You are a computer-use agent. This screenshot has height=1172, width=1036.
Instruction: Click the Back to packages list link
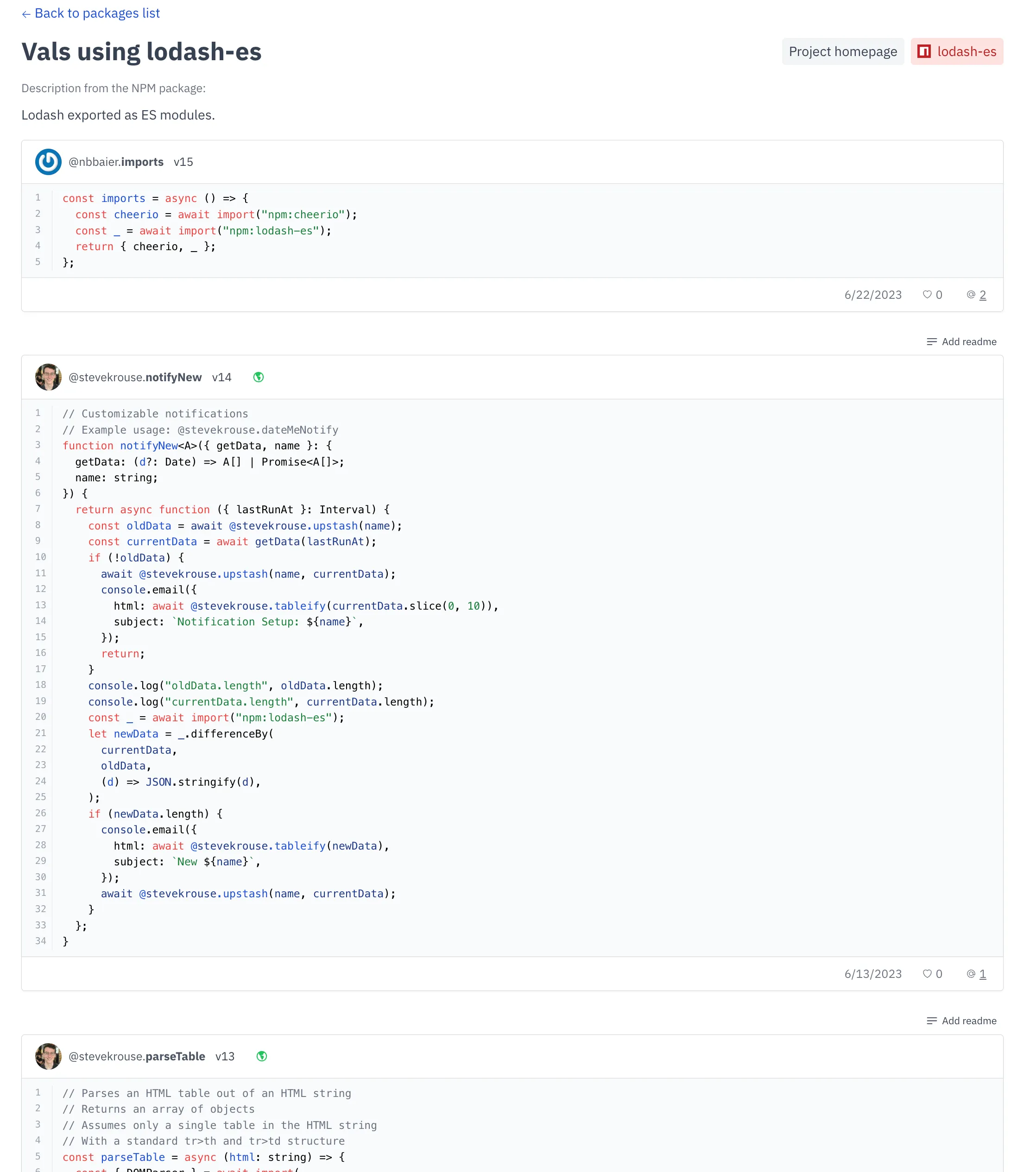tap(91, 13)
